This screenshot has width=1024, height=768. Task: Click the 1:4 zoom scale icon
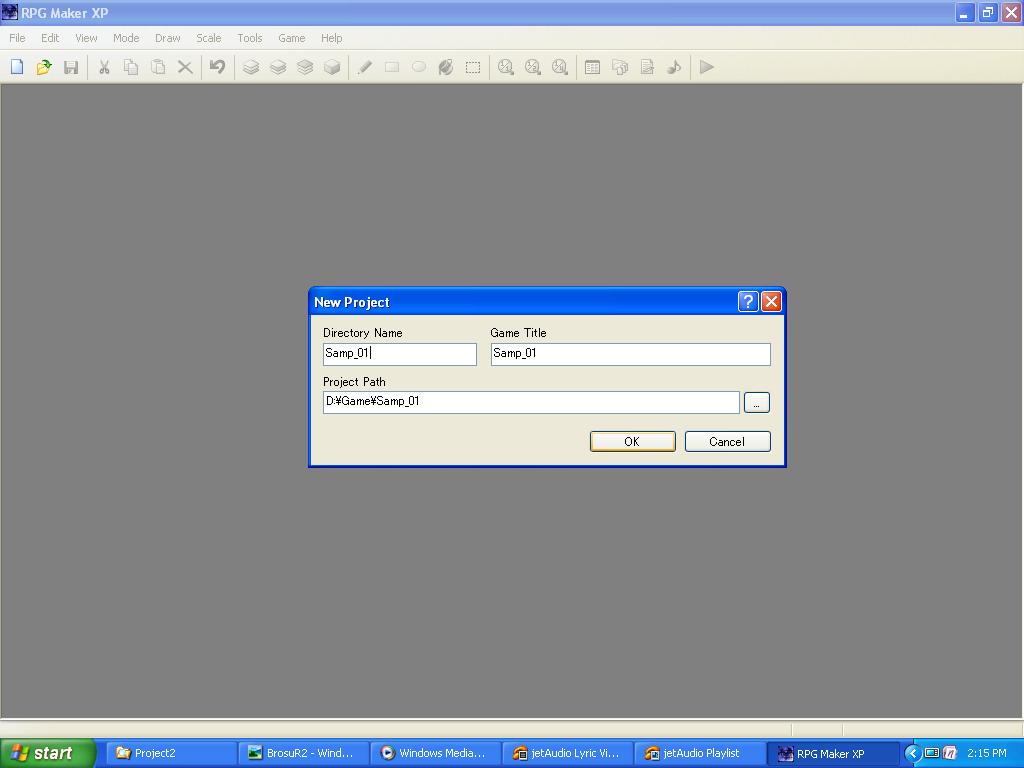(560, 67)
